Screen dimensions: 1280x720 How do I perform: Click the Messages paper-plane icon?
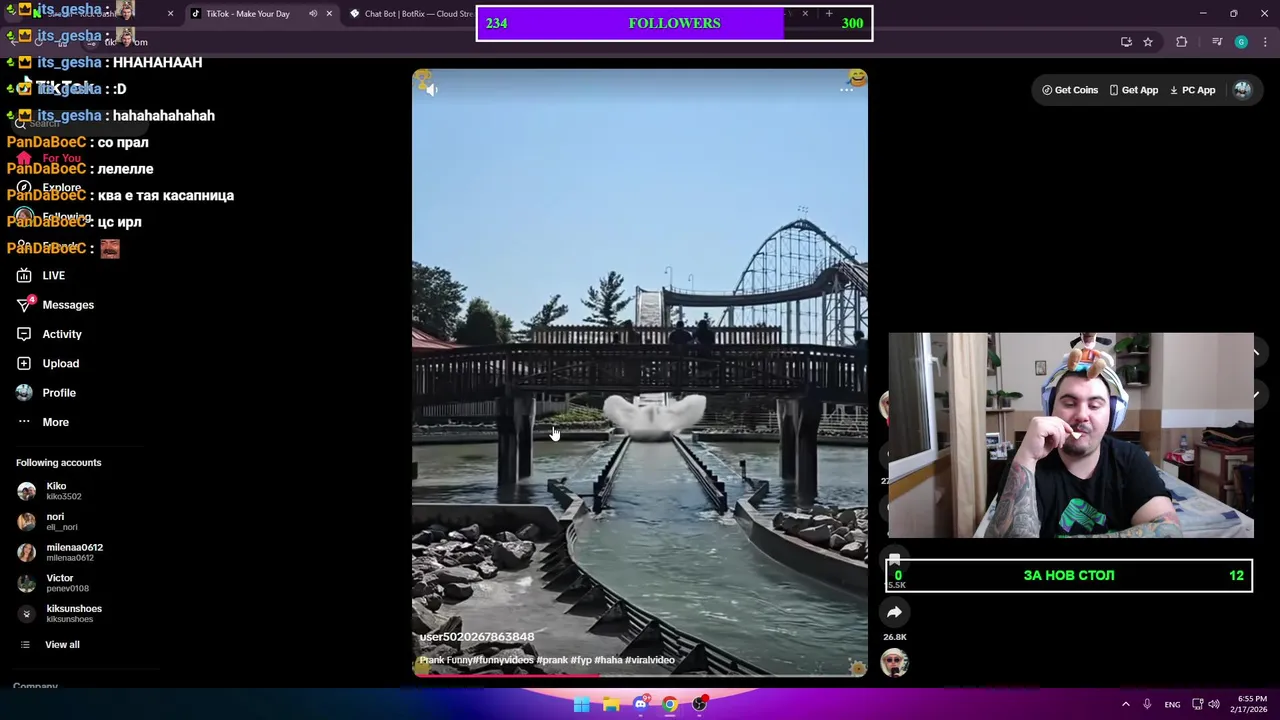(24, 304)
